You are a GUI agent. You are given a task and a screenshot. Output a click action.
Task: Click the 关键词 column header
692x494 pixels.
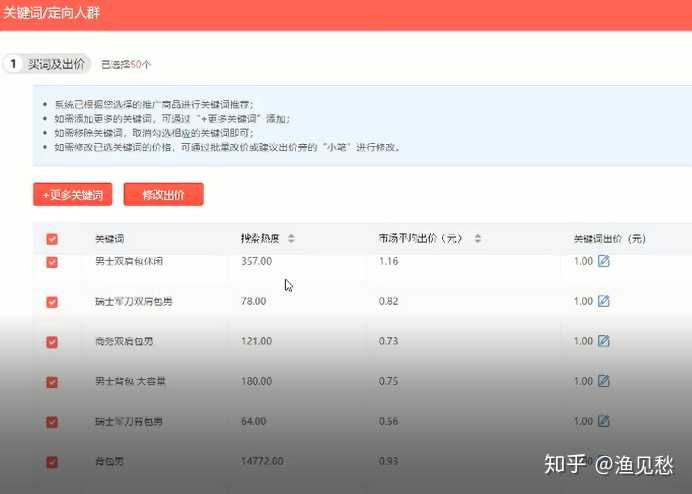tap(109, 239)
